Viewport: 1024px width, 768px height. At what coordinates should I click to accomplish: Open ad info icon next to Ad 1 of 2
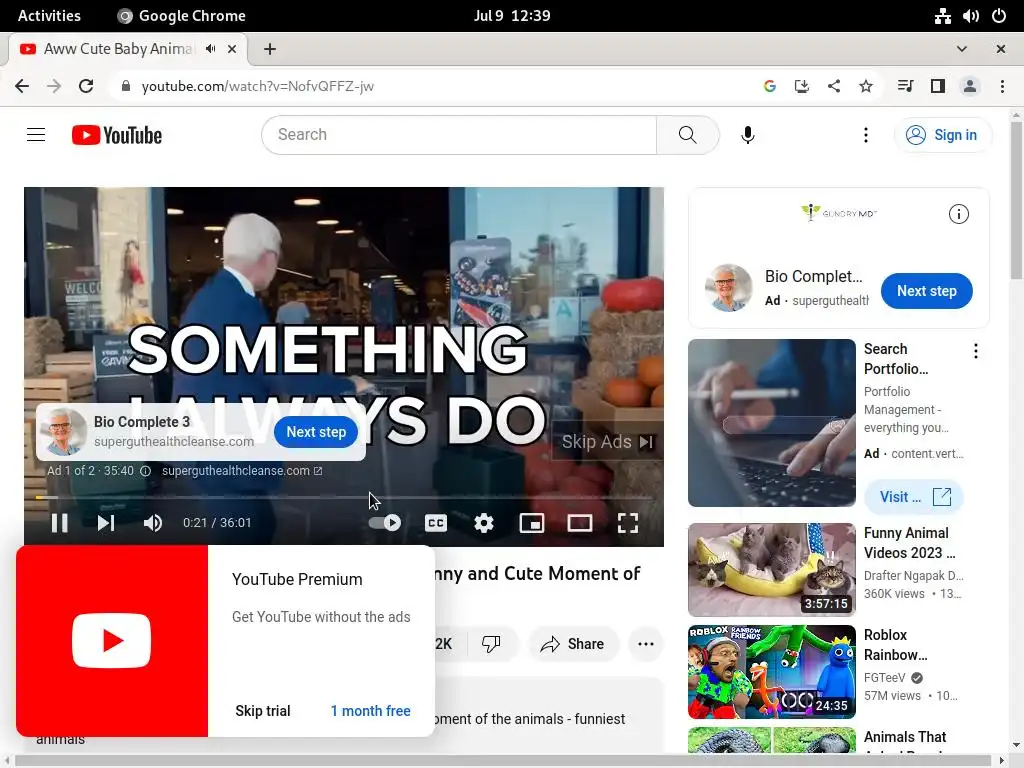pos(146,471)
